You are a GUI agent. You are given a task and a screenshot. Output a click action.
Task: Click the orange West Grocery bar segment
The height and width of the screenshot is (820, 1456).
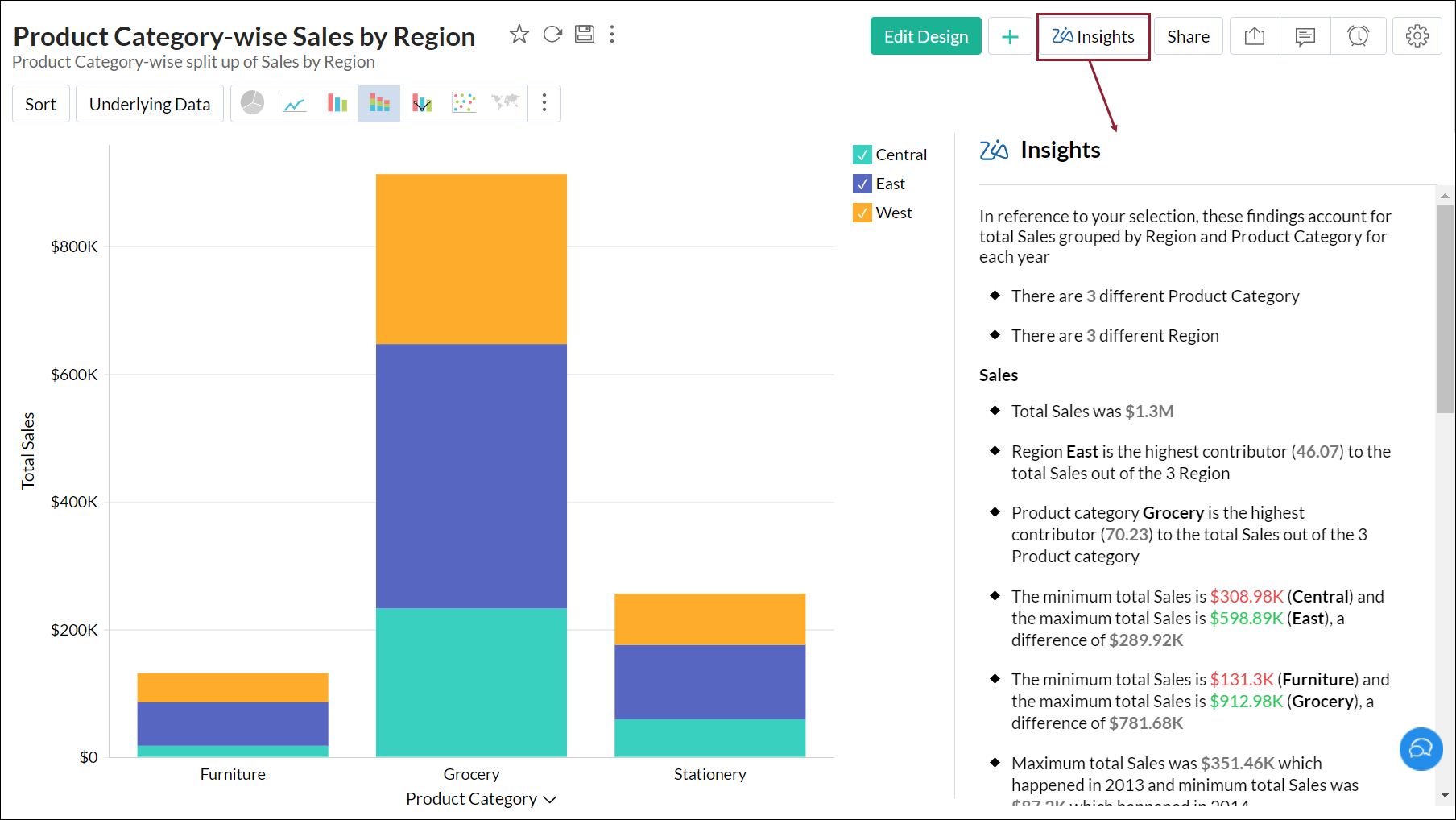point(471,259)
